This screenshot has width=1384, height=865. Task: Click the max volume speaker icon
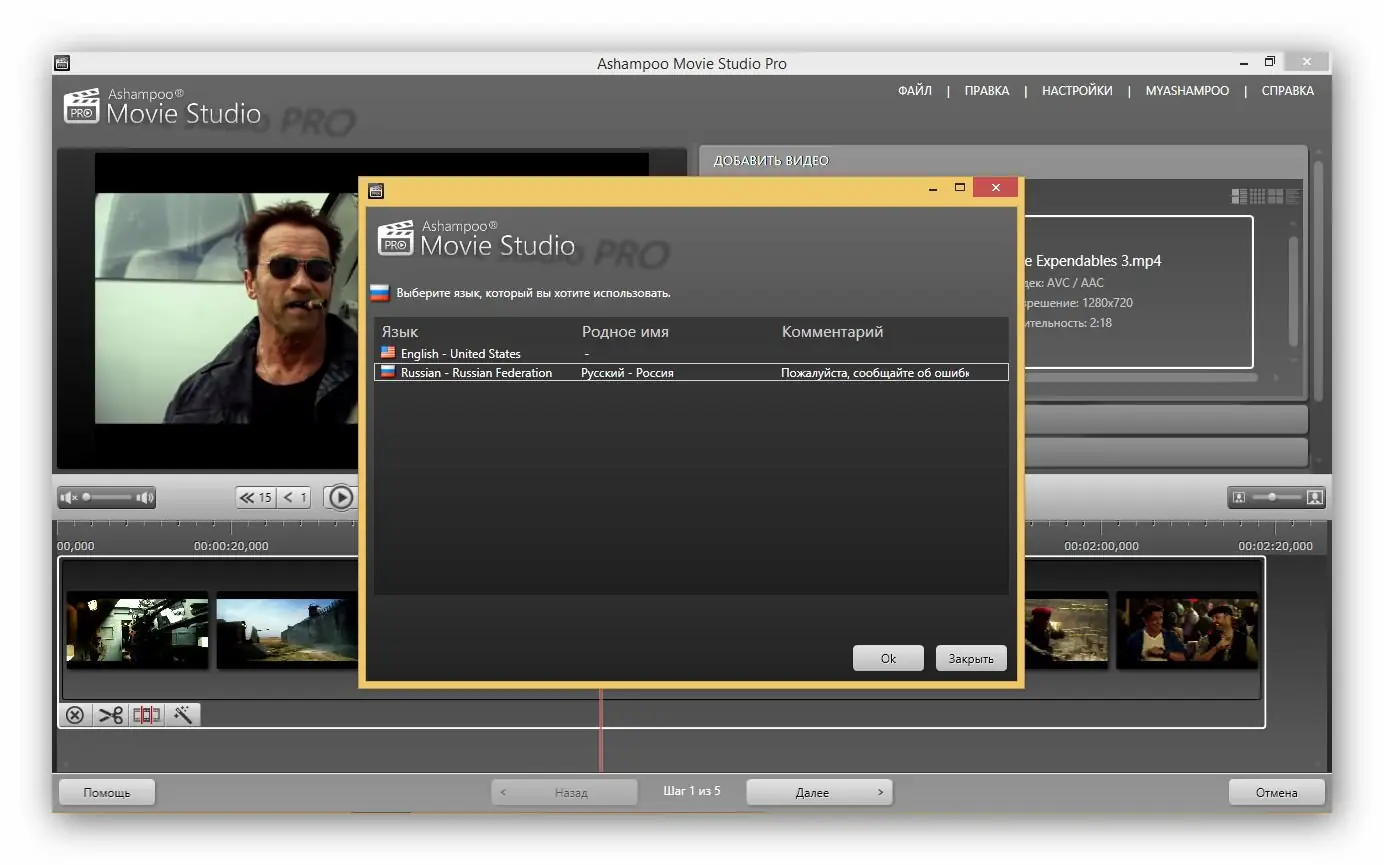point(146,497)
